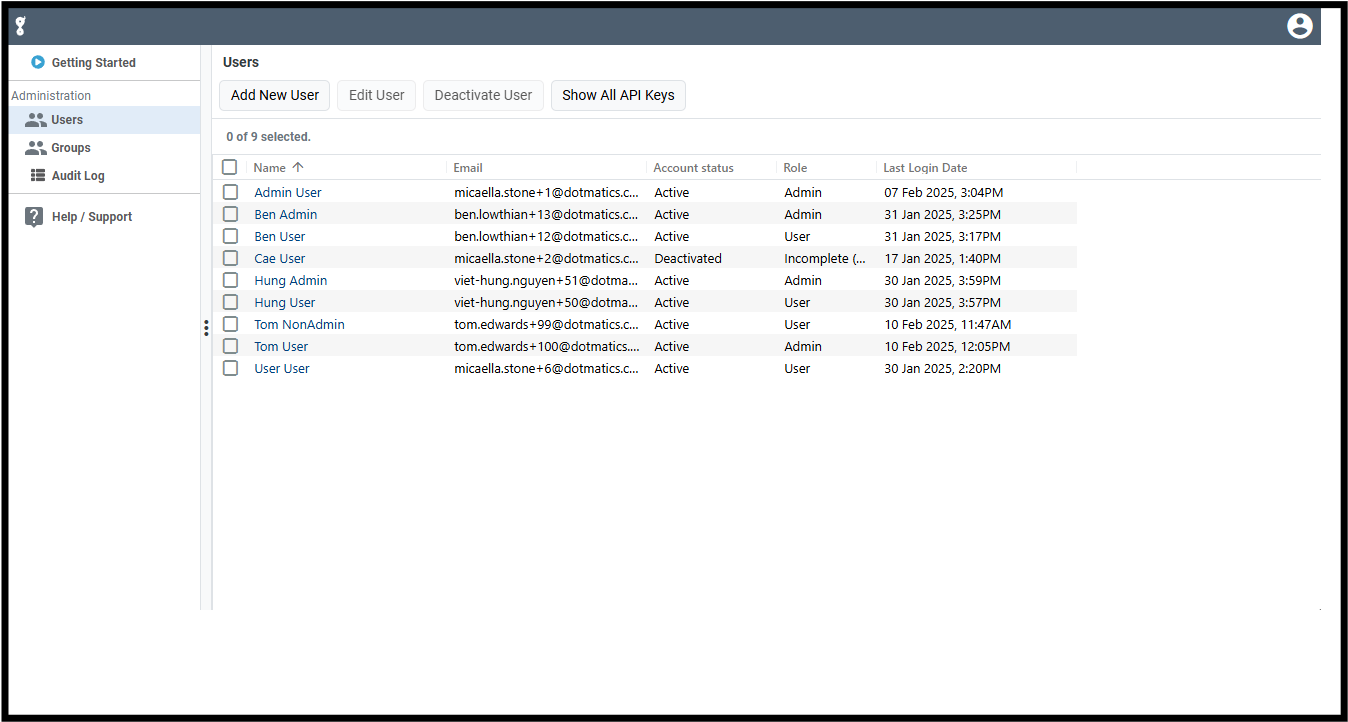Click Show All API Keys button

[618, 95]
